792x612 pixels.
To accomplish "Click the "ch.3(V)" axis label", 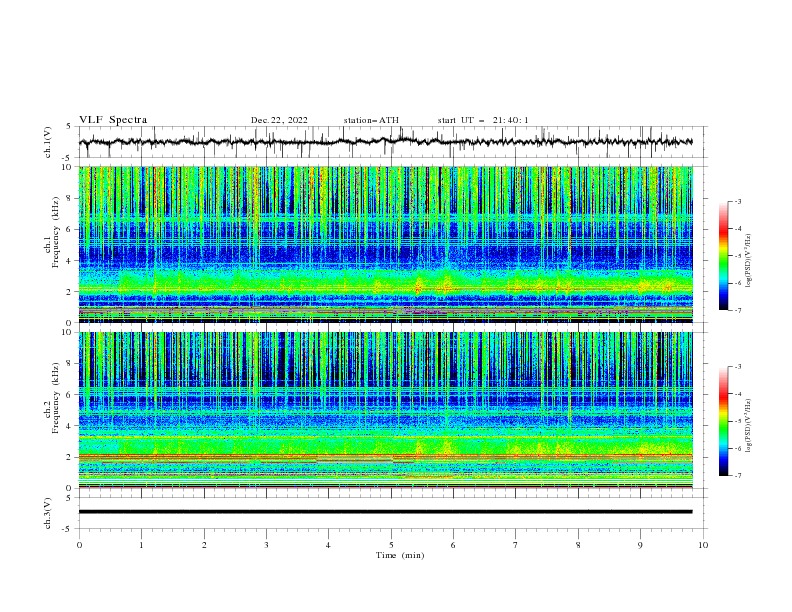I will (x=48, y=513).
